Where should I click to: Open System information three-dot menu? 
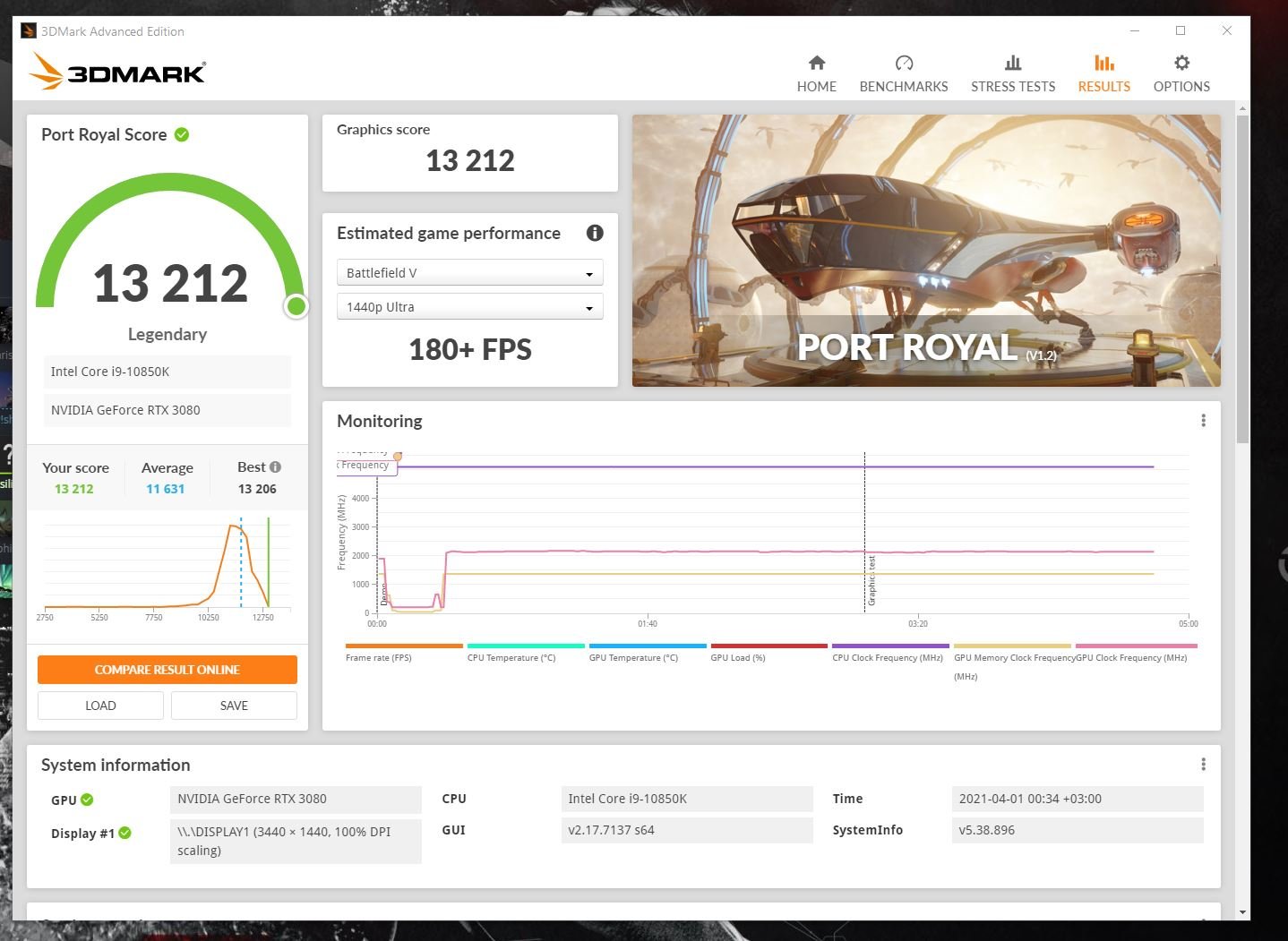(1203, 765)
